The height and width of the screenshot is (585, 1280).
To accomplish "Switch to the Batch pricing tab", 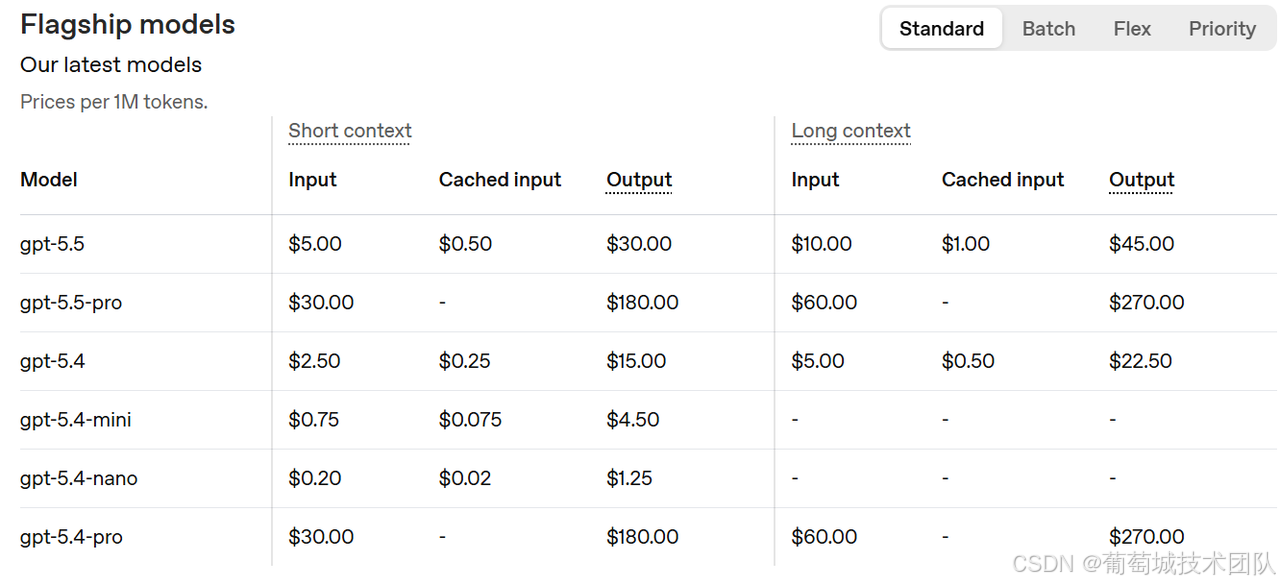I will pos(1048,29).
